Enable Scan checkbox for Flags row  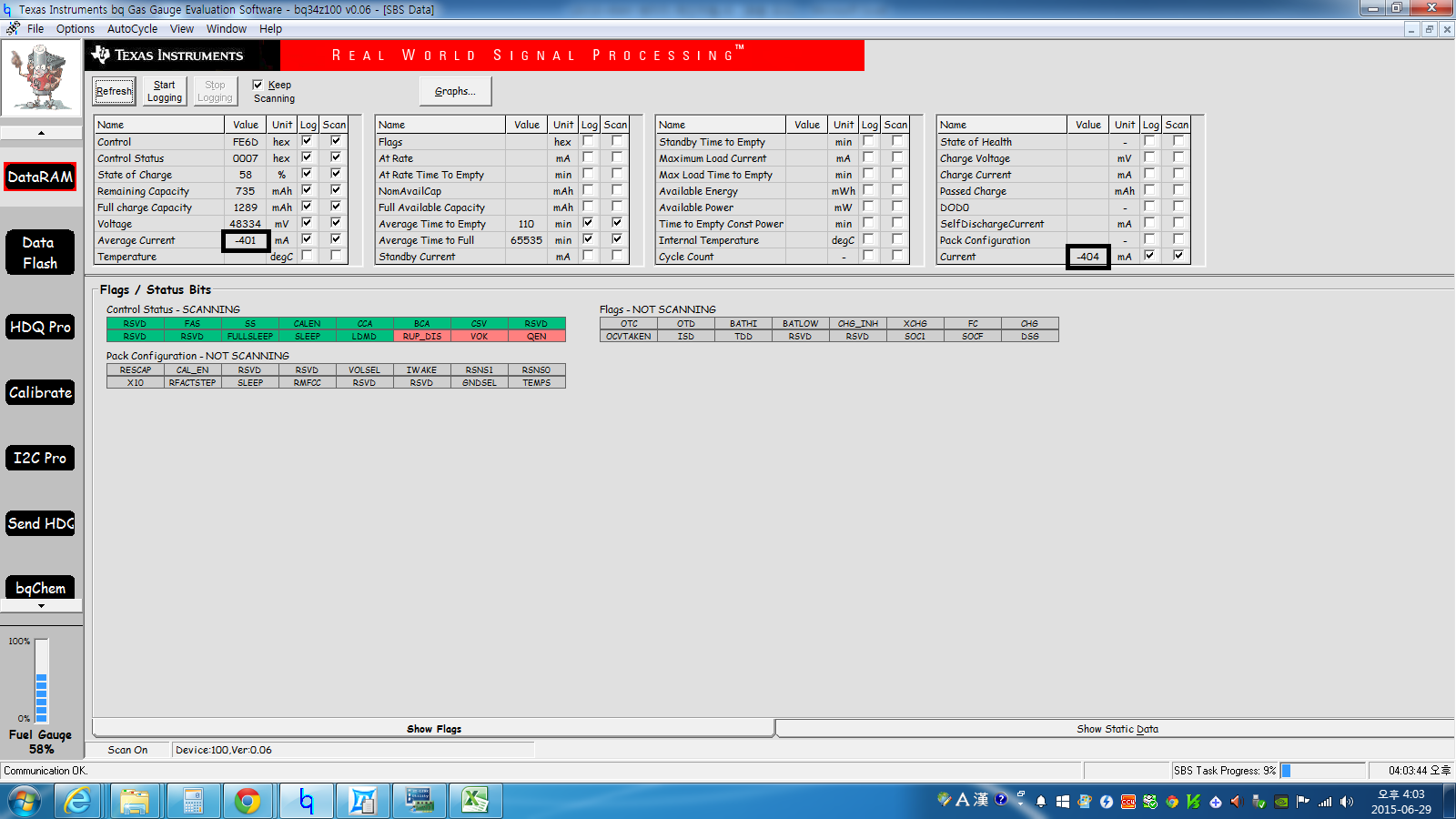click(x=617, y=141)
